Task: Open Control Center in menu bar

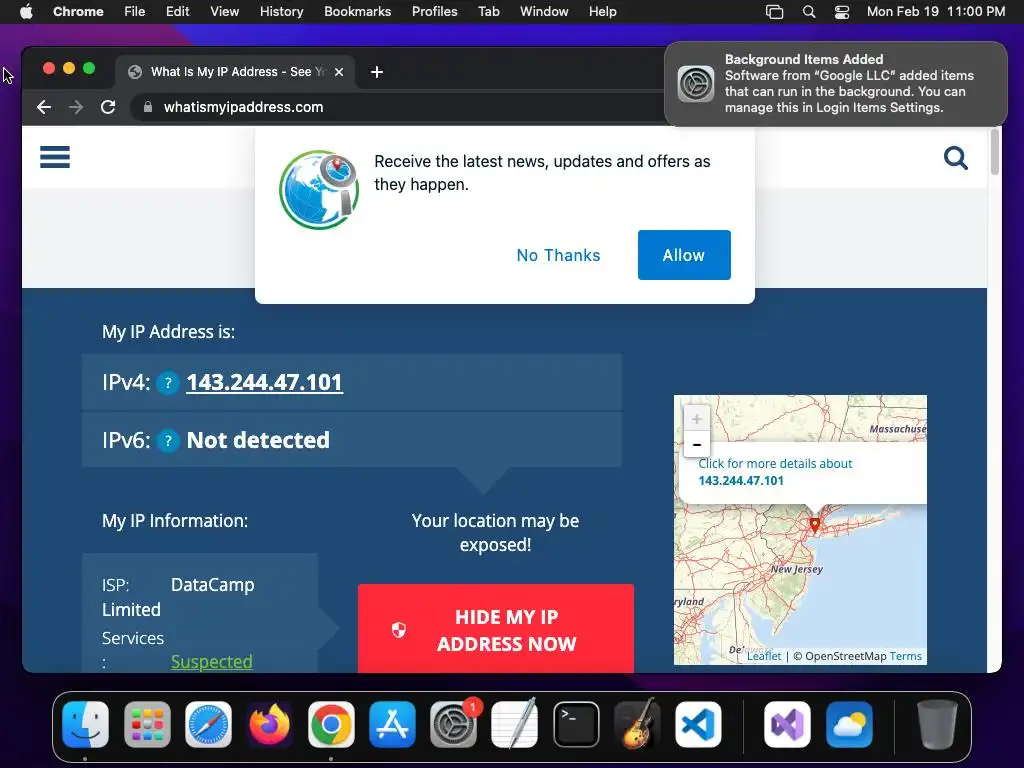Action: coord(842,12)
